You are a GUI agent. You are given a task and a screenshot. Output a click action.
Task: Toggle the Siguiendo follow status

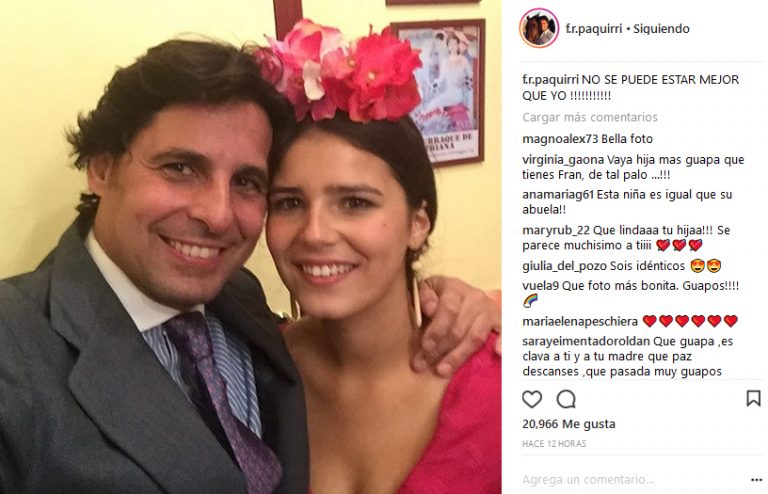point(661,29)
